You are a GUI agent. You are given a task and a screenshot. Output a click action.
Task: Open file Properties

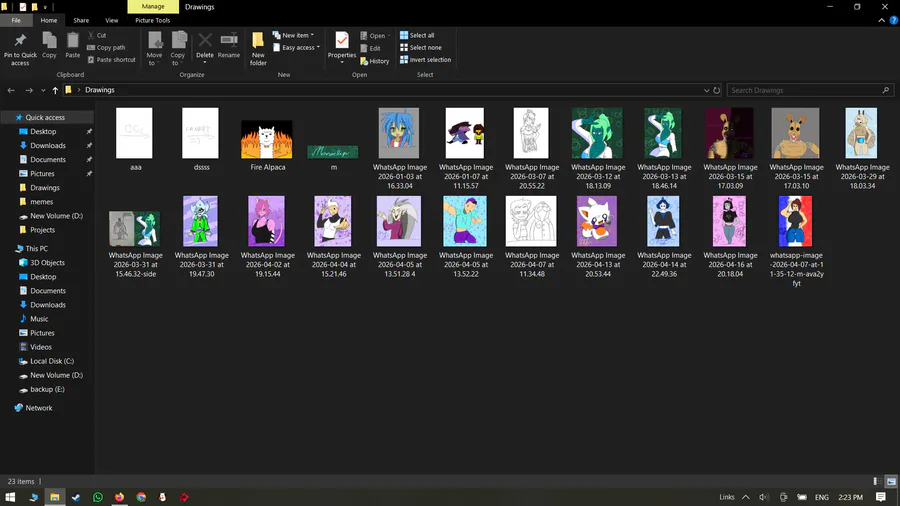pyautogui.click(x=342, y=46)
